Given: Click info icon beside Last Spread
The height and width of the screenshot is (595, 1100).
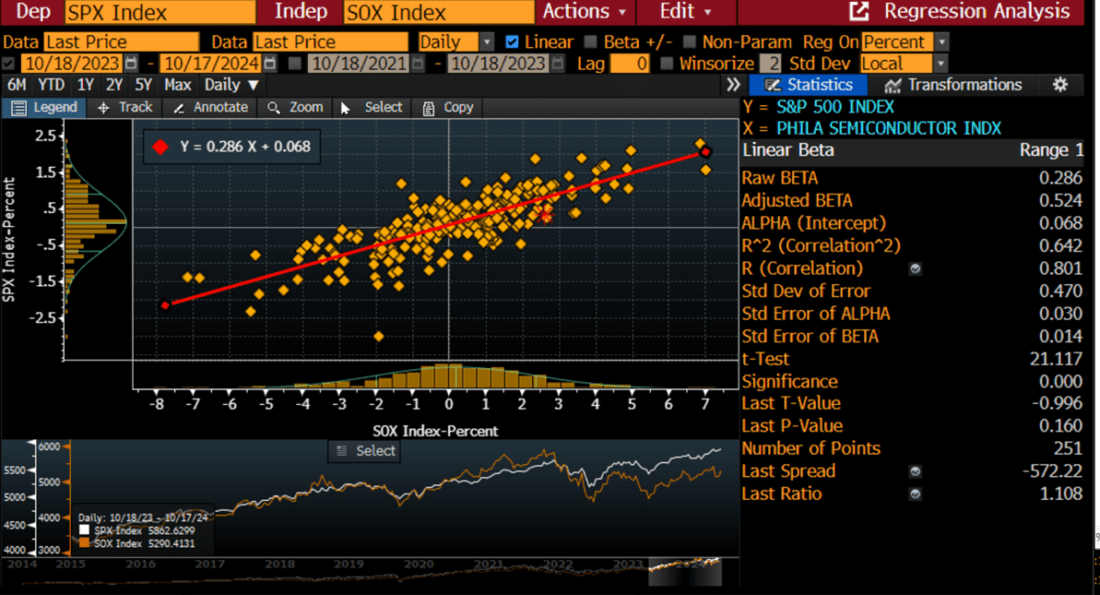Looking at the screenshot, I should 915,472.
